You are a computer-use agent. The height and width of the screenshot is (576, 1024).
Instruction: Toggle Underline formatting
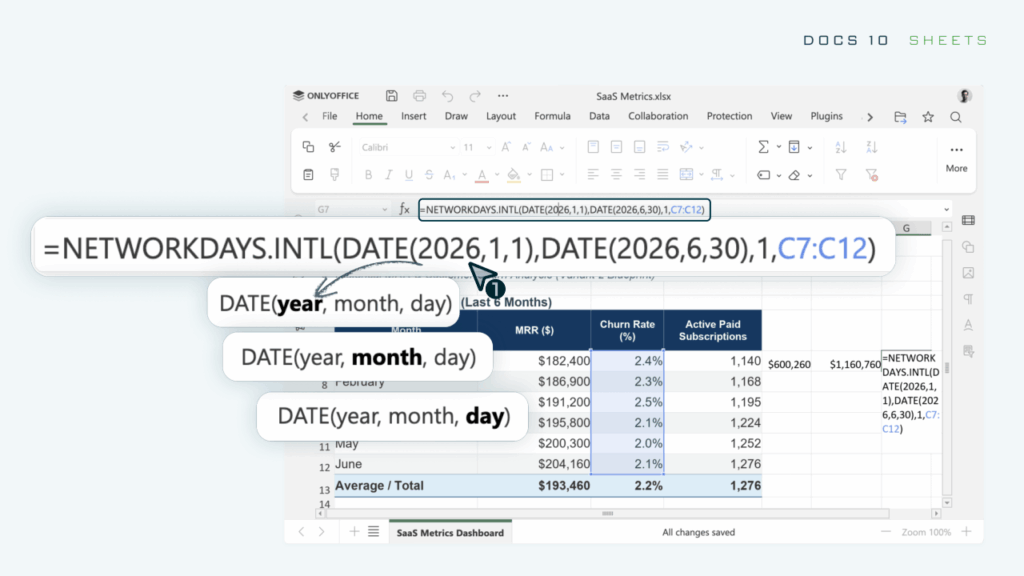[409, 174]
